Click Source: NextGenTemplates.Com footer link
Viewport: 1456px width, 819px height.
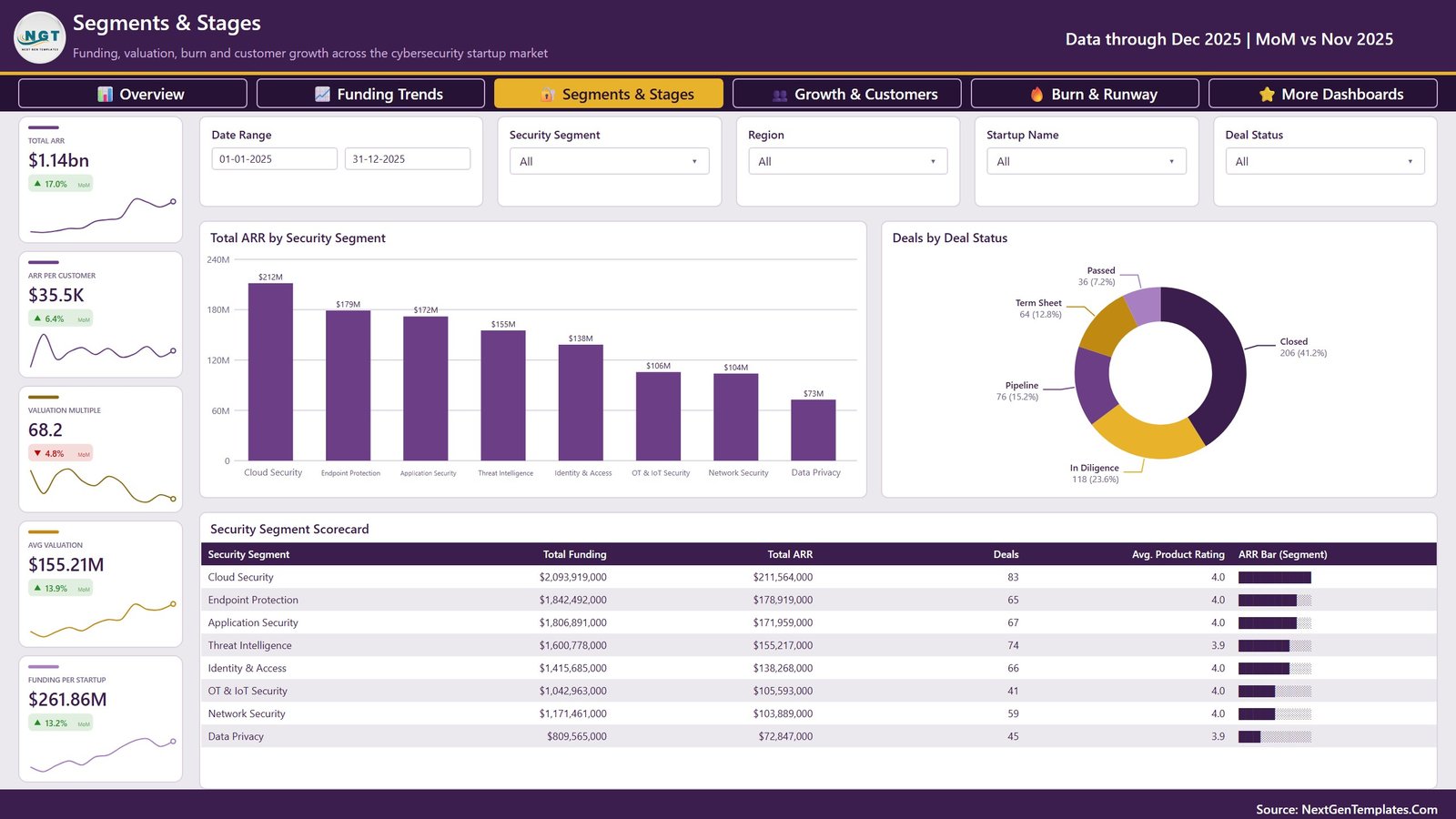pos(1347,809)
